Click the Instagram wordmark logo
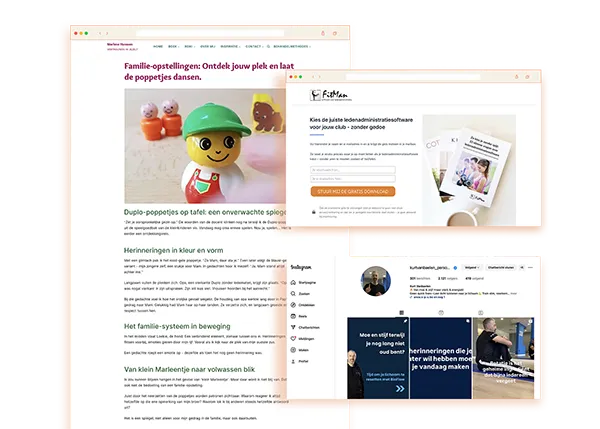 click(301, 267)
